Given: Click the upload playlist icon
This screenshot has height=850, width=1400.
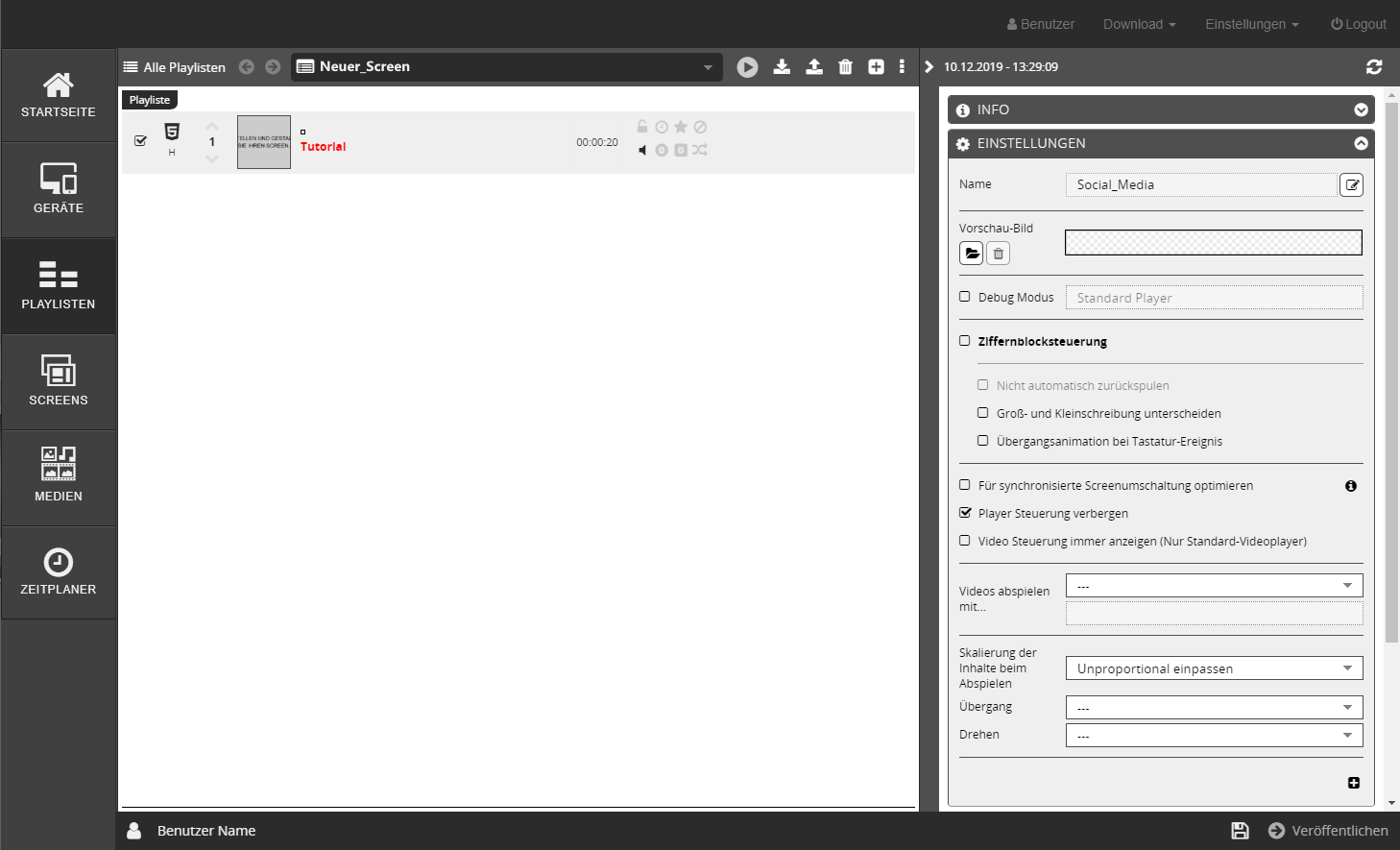Looking at the screenshot, I should 813,67.
